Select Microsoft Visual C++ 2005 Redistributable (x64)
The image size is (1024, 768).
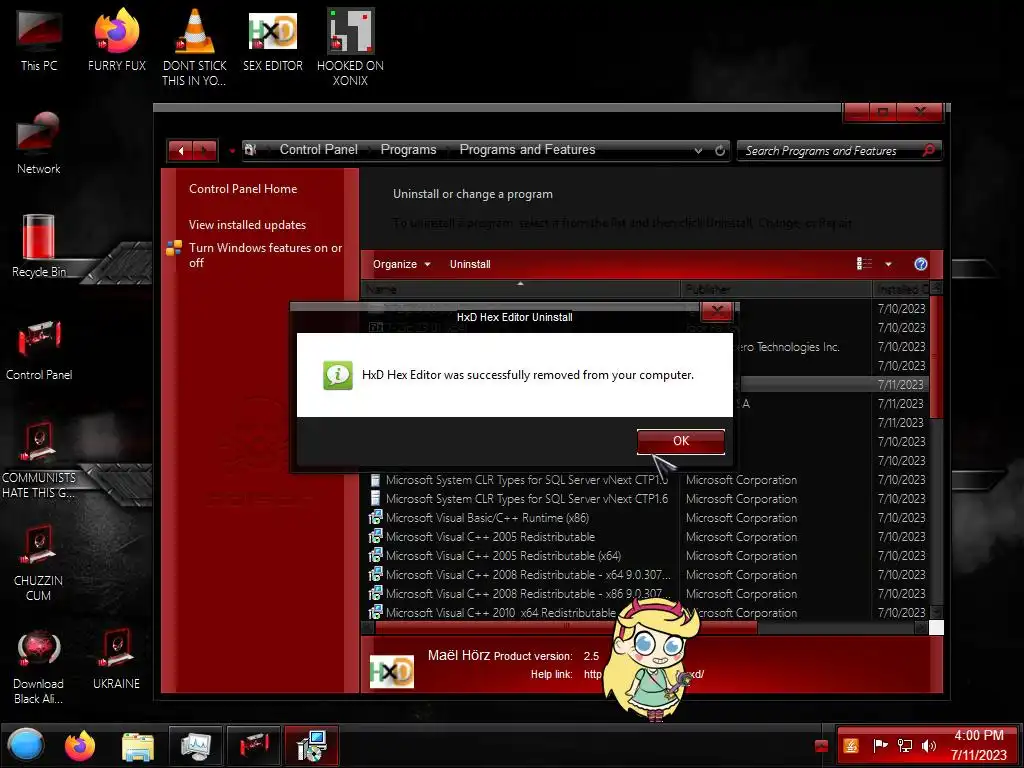tap(503, 556)
